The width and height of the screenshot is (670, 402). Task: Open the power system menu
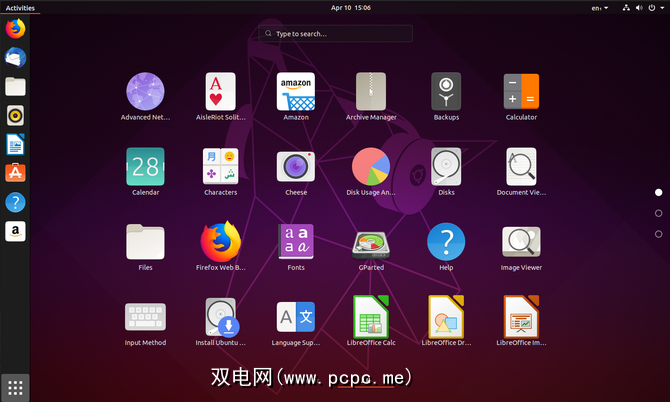(652, 8)
